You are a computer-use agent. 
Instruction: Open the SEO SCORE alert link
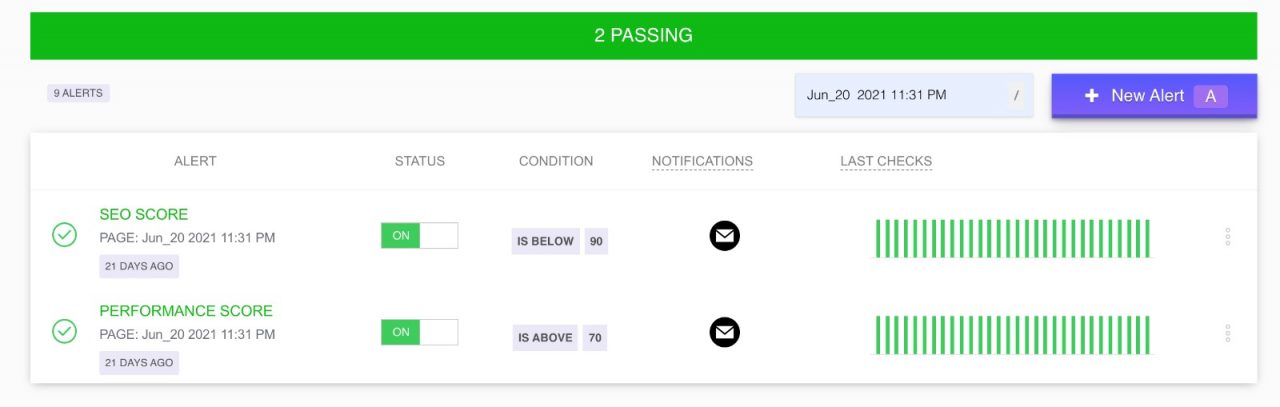click(144, 214)
